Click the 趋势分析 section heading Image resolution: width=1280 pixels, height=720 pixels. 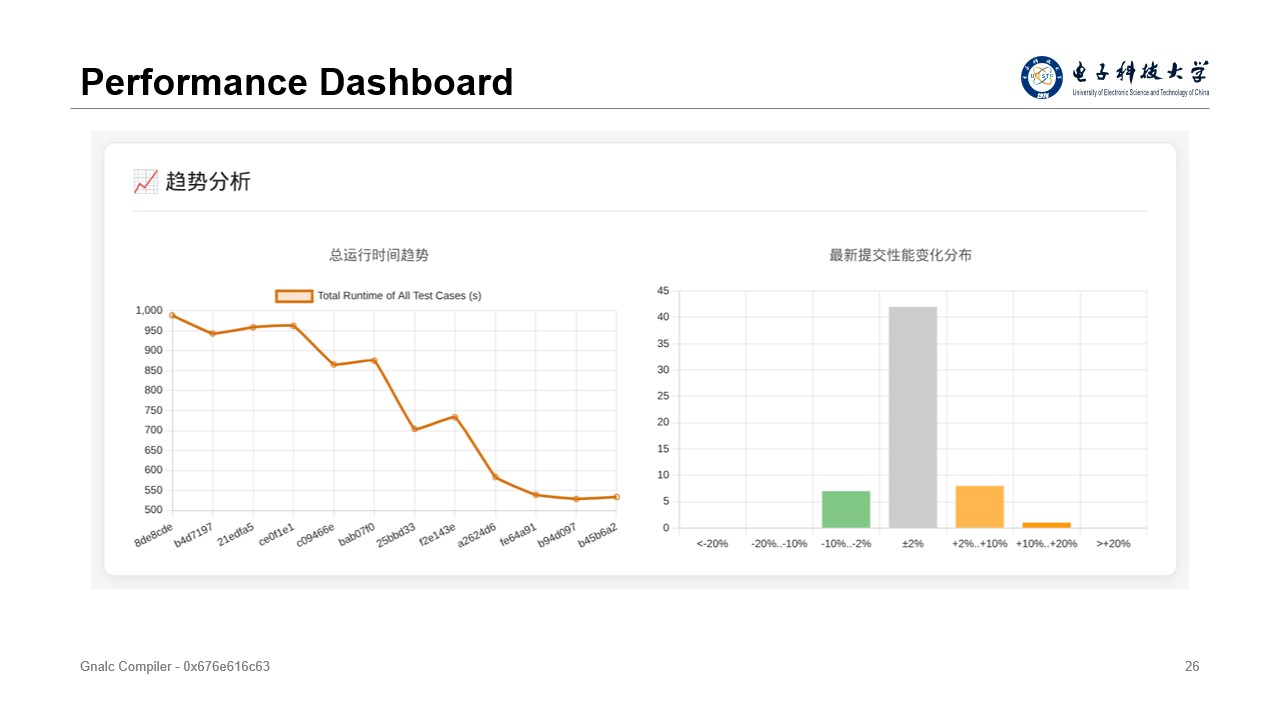208,182
